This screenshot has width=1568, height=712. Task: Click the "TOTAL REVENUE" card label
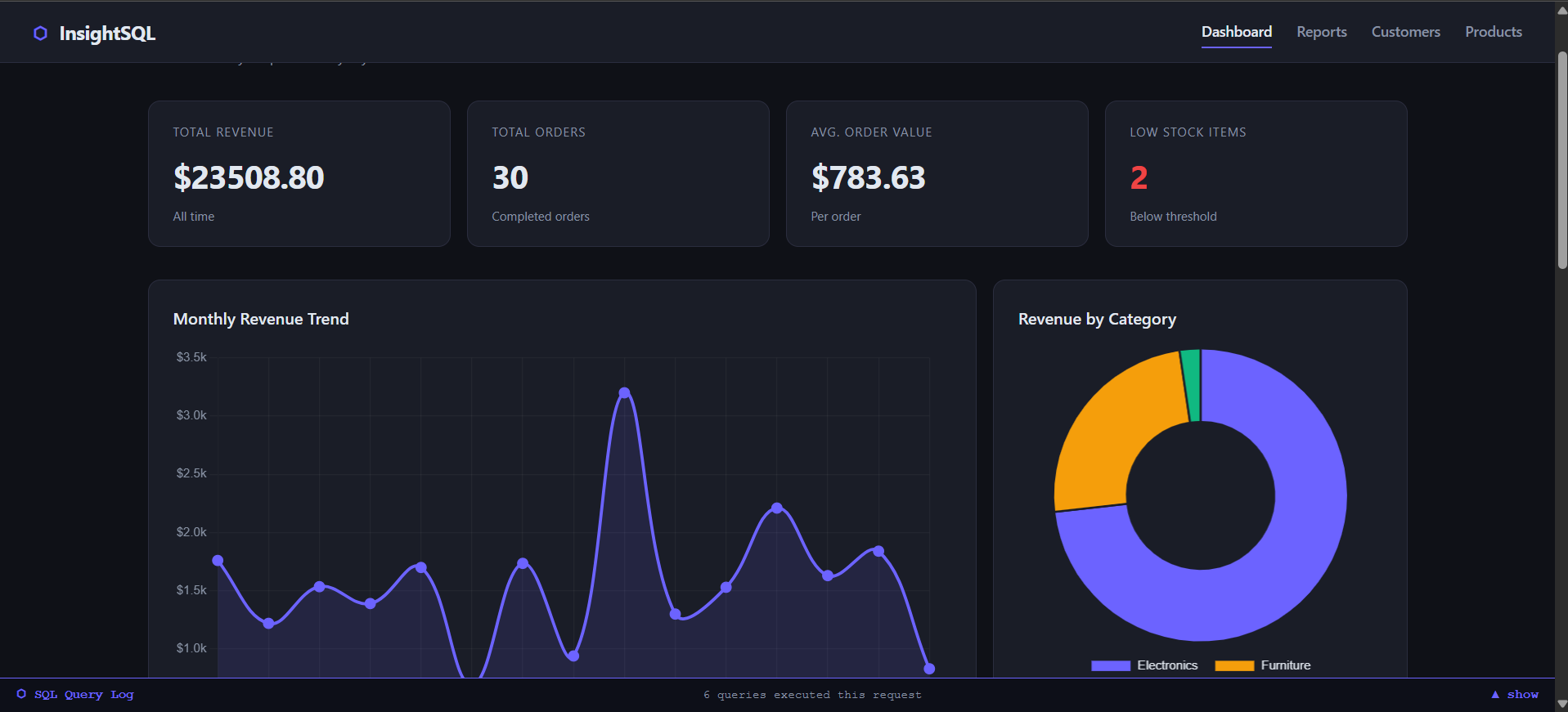(223, 132)
